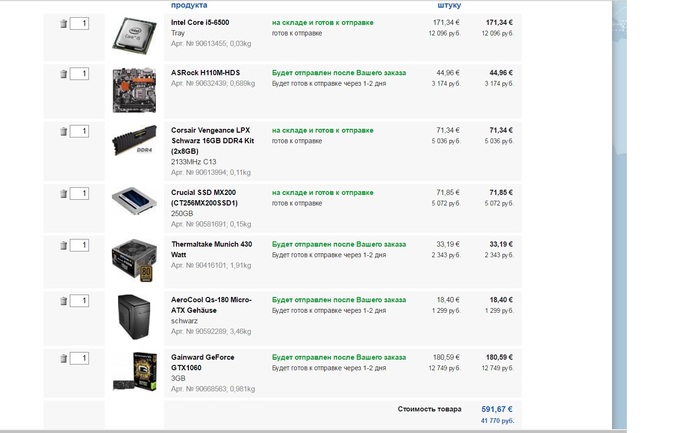Click 'штуку' price column header
700x433 pixels.
pyautogui.click(x=449, y=5)
